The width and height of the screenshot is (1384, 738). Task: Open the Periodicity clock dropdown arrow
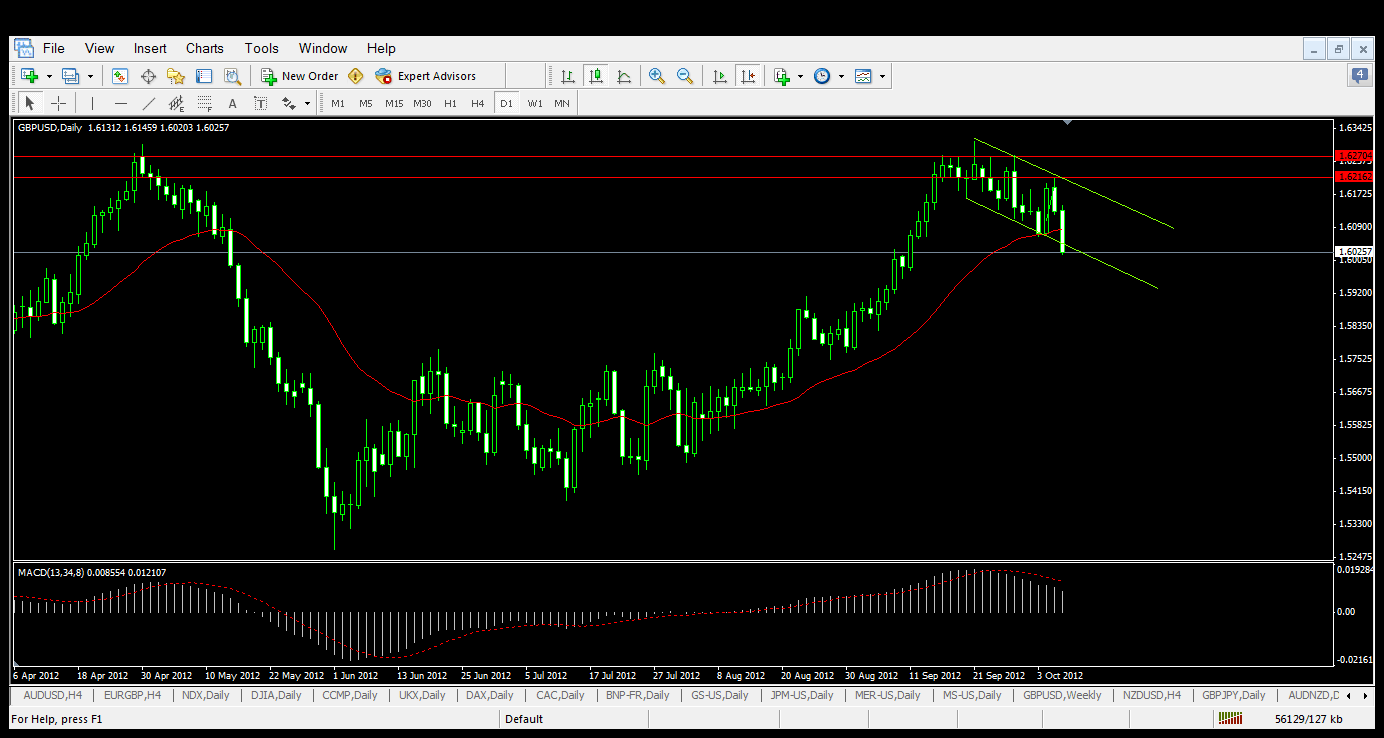(x=841, y=76)
